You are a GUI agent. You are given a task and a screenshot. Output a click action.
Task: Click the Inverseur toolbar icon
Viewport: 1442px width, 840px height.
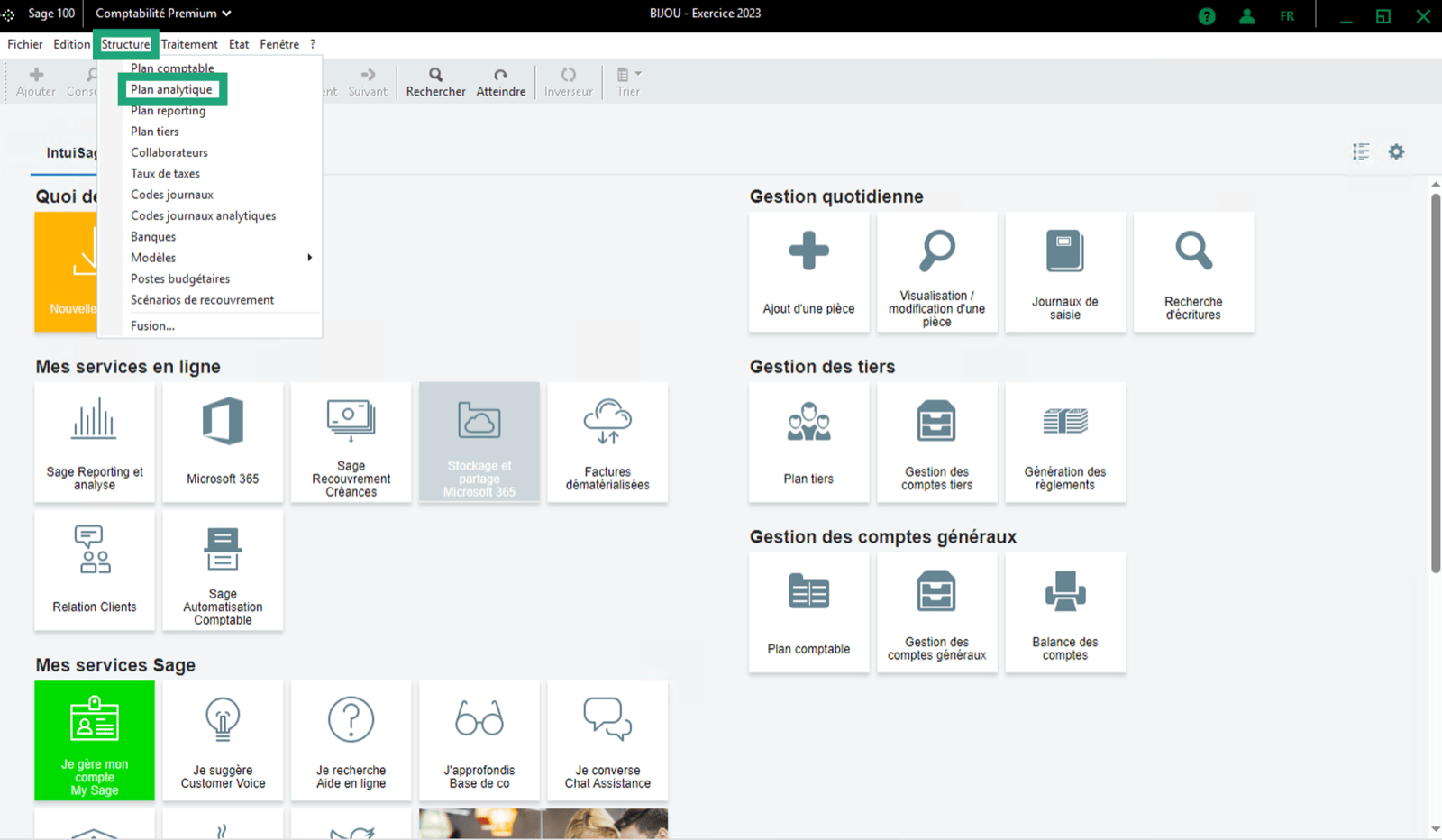(x=569, y=75)
